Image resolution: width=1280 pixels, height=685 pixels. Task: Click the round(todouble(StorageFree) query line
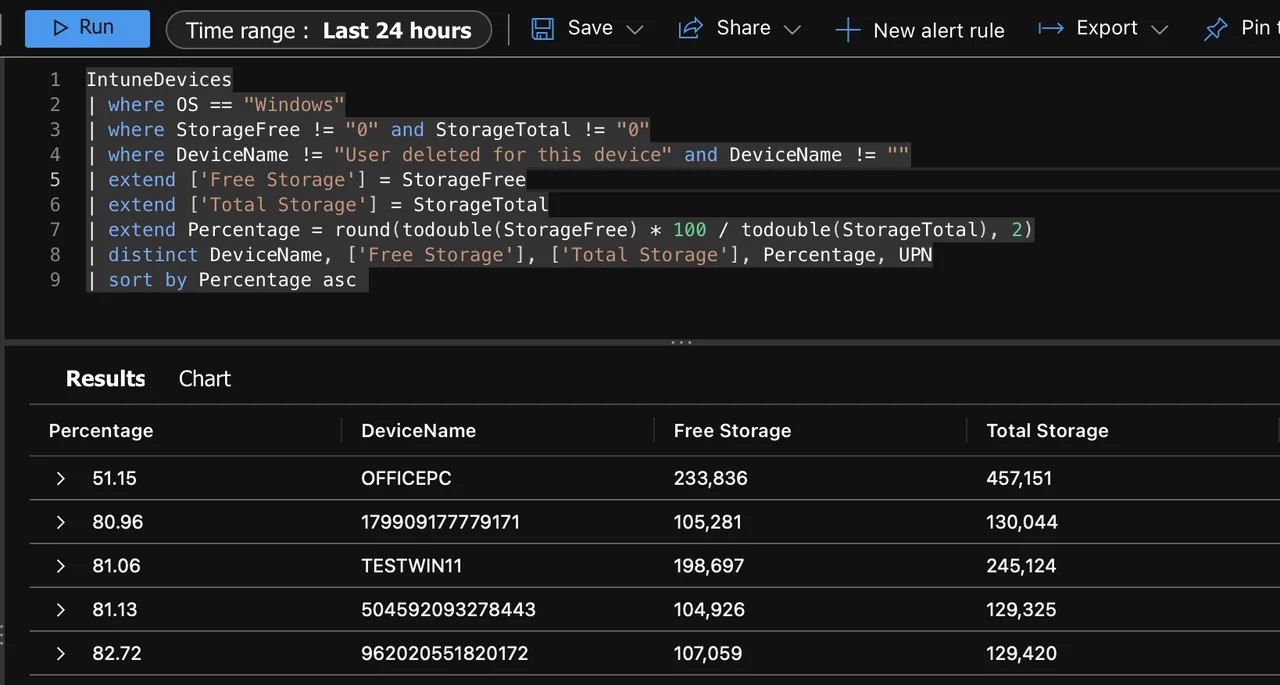tap(559, 230)
